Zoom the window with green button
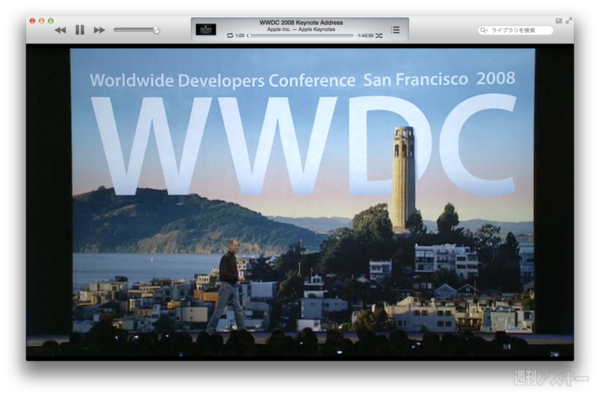This screenshot has height=397, width=600. 51,21
